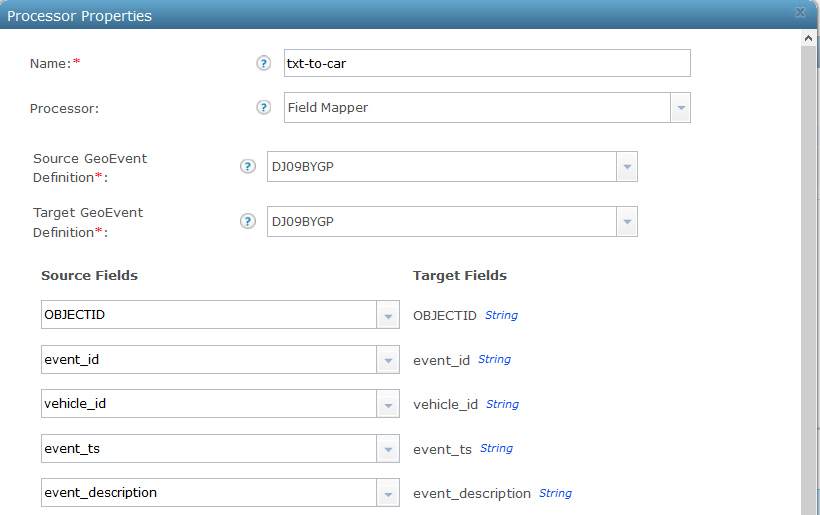Click the help icon next to Name

[264, 63]
